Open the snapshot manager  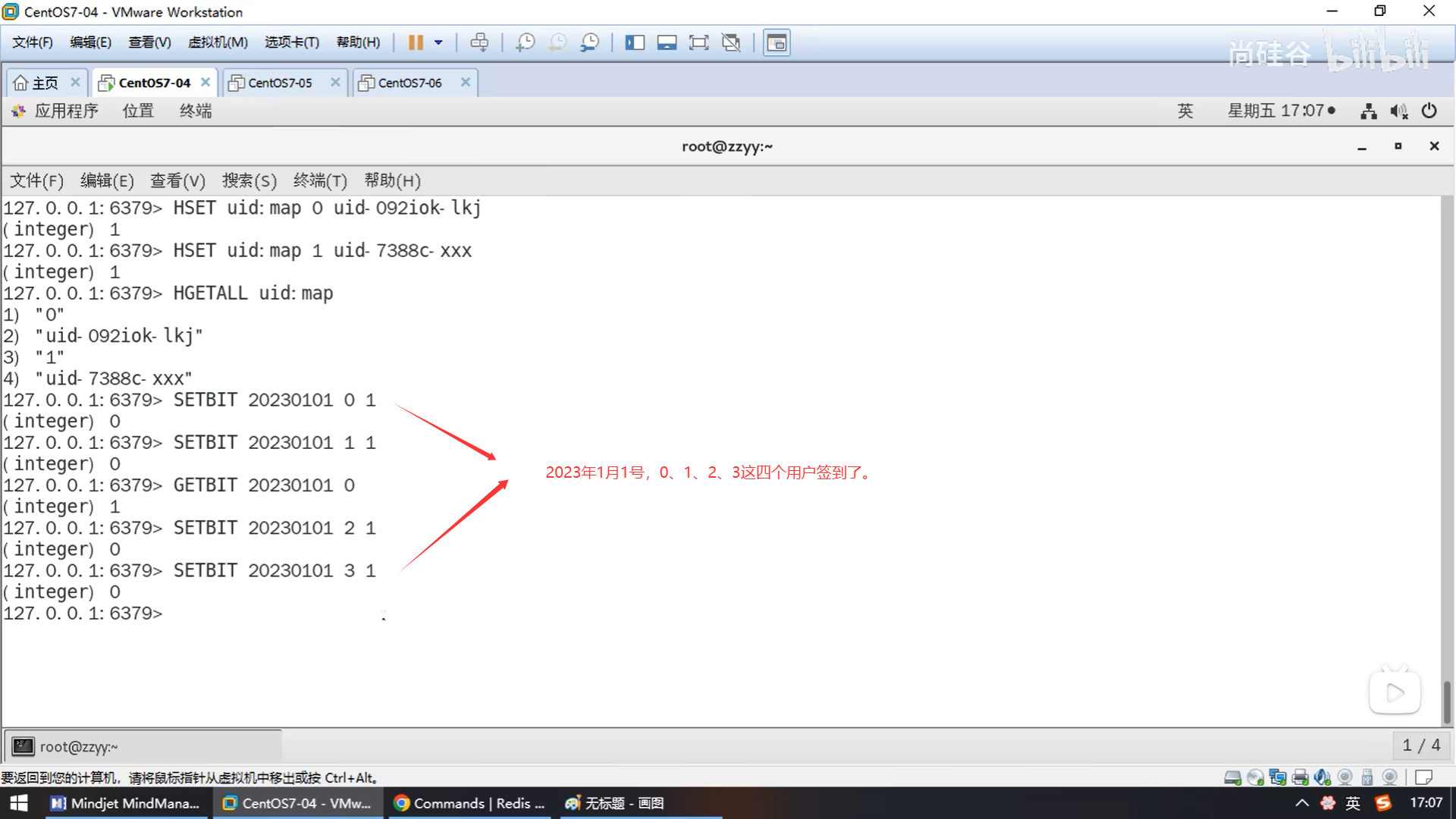click(589, 42)
